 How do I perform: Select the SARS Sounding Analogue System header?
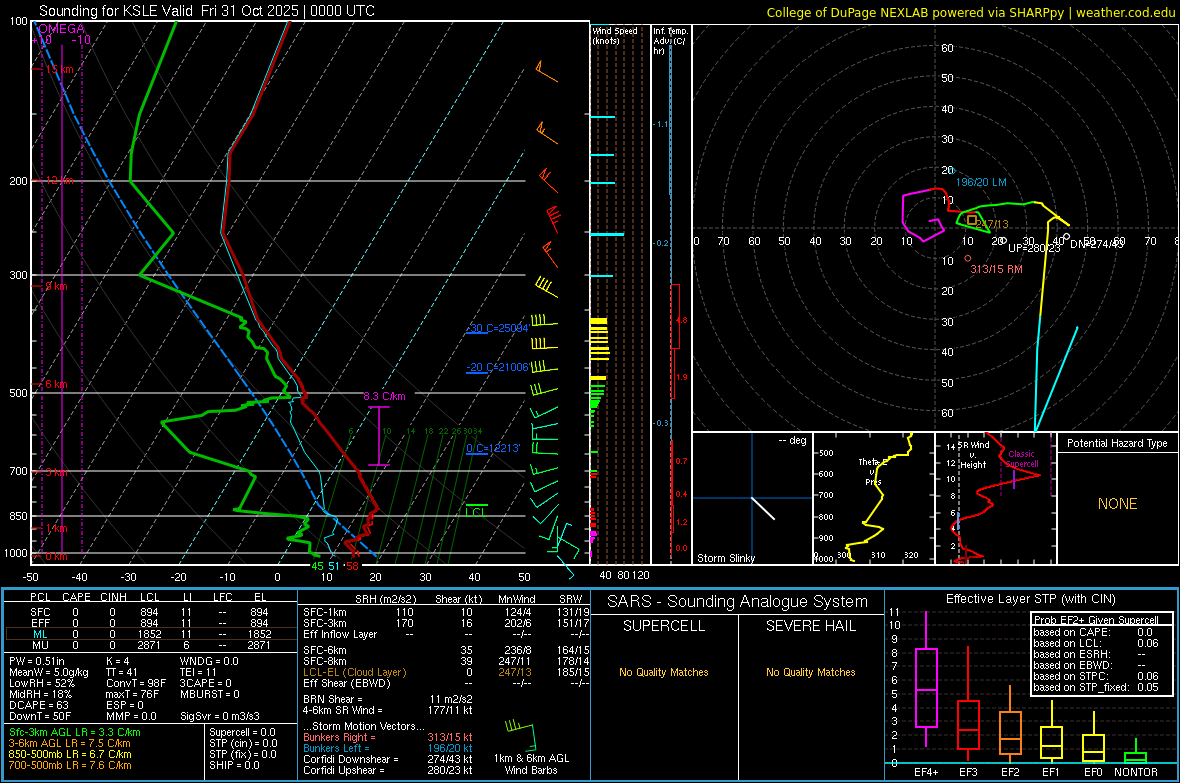[738, 602]
